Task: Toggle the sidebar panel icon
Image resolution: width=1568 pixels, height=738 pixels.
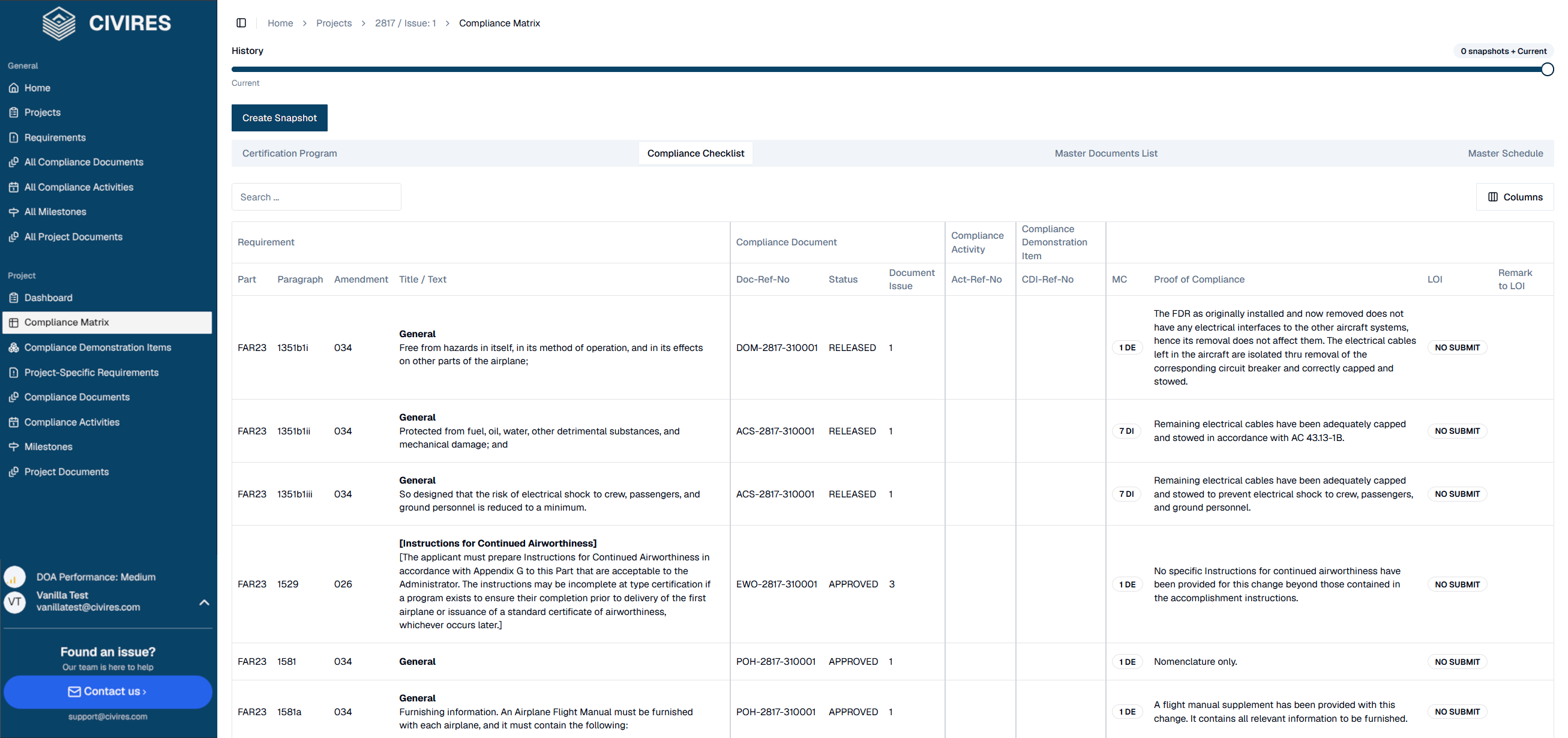Action: 241,23
